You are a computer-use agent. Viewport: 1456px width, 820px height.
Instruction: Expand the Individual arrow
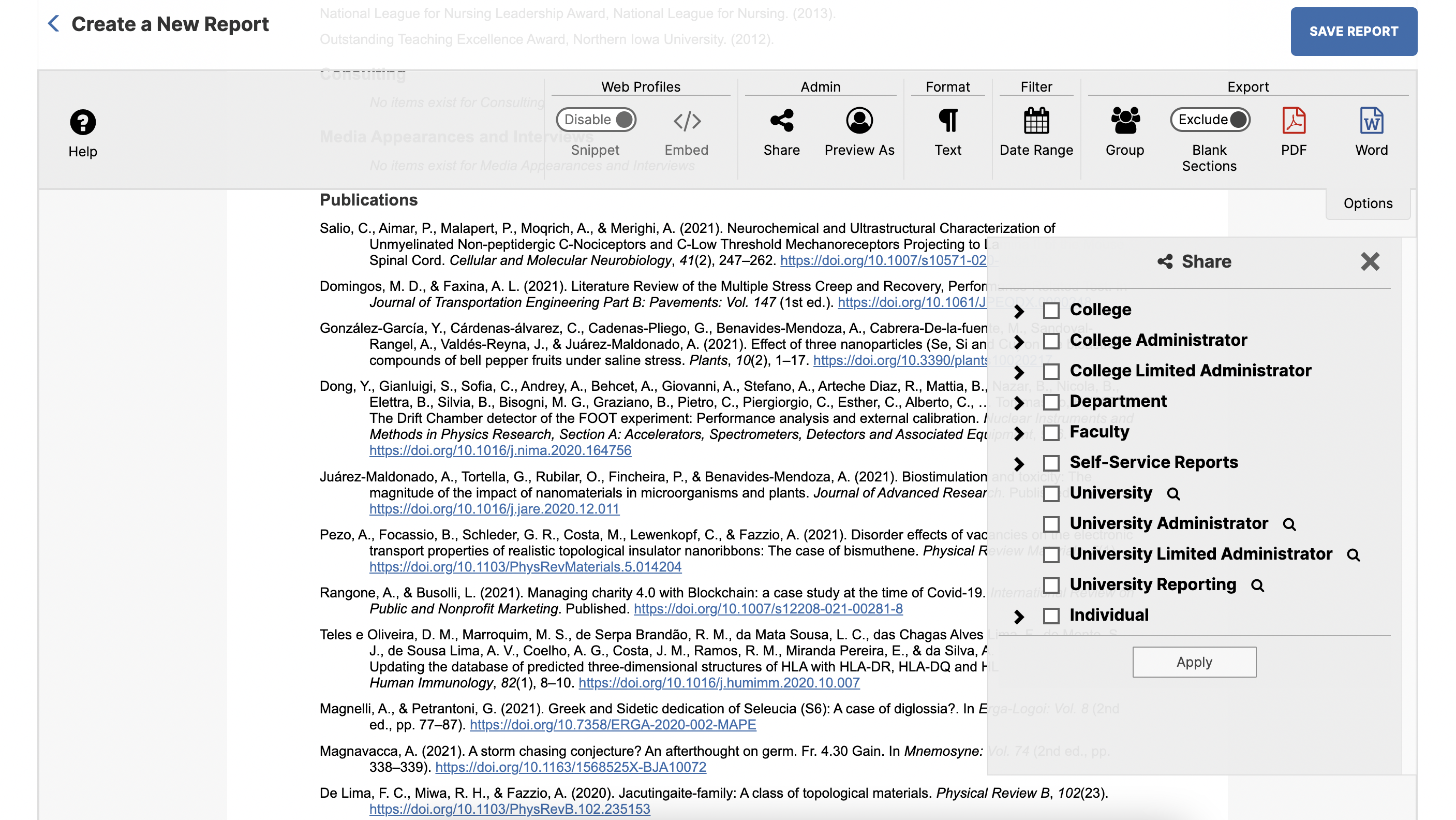tap(1019, 617)
